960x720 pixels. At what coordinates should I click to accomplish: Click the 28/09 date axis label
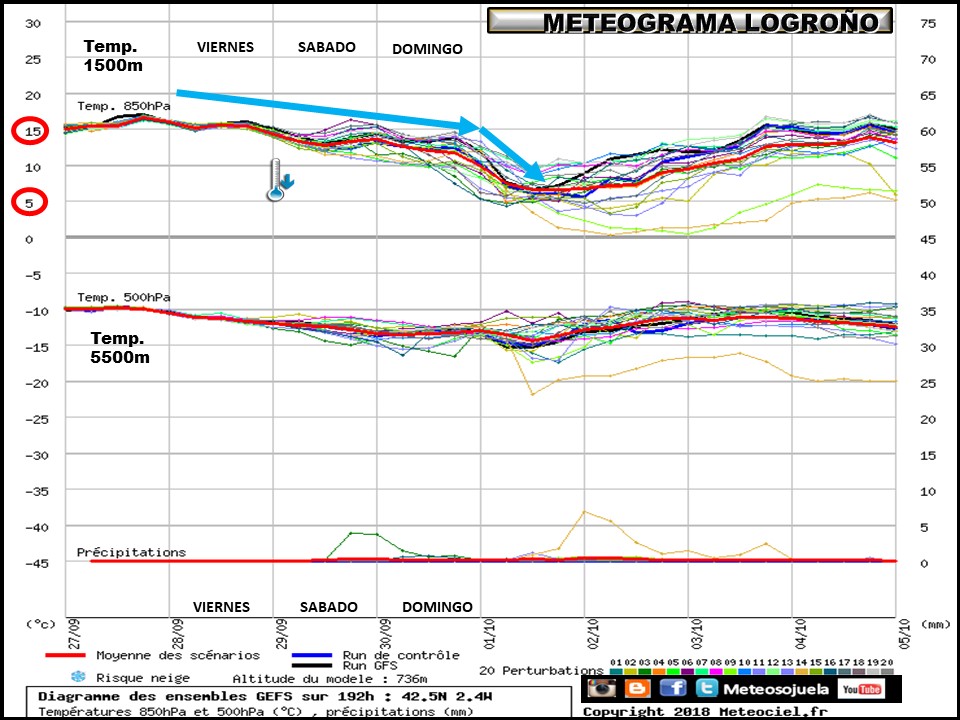[178, 634]
